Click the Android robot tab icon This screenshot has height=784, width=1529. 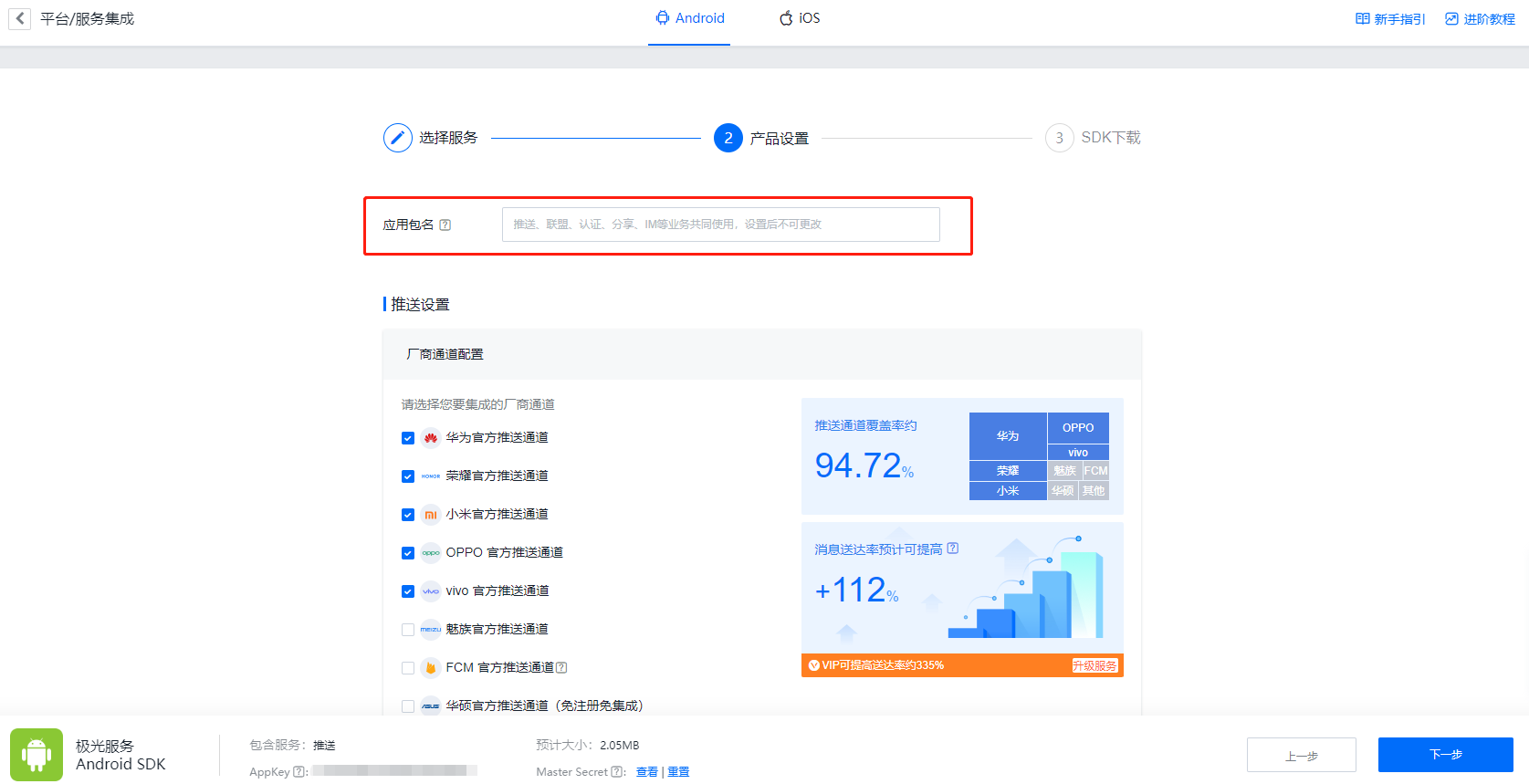[x=663, y=18]
